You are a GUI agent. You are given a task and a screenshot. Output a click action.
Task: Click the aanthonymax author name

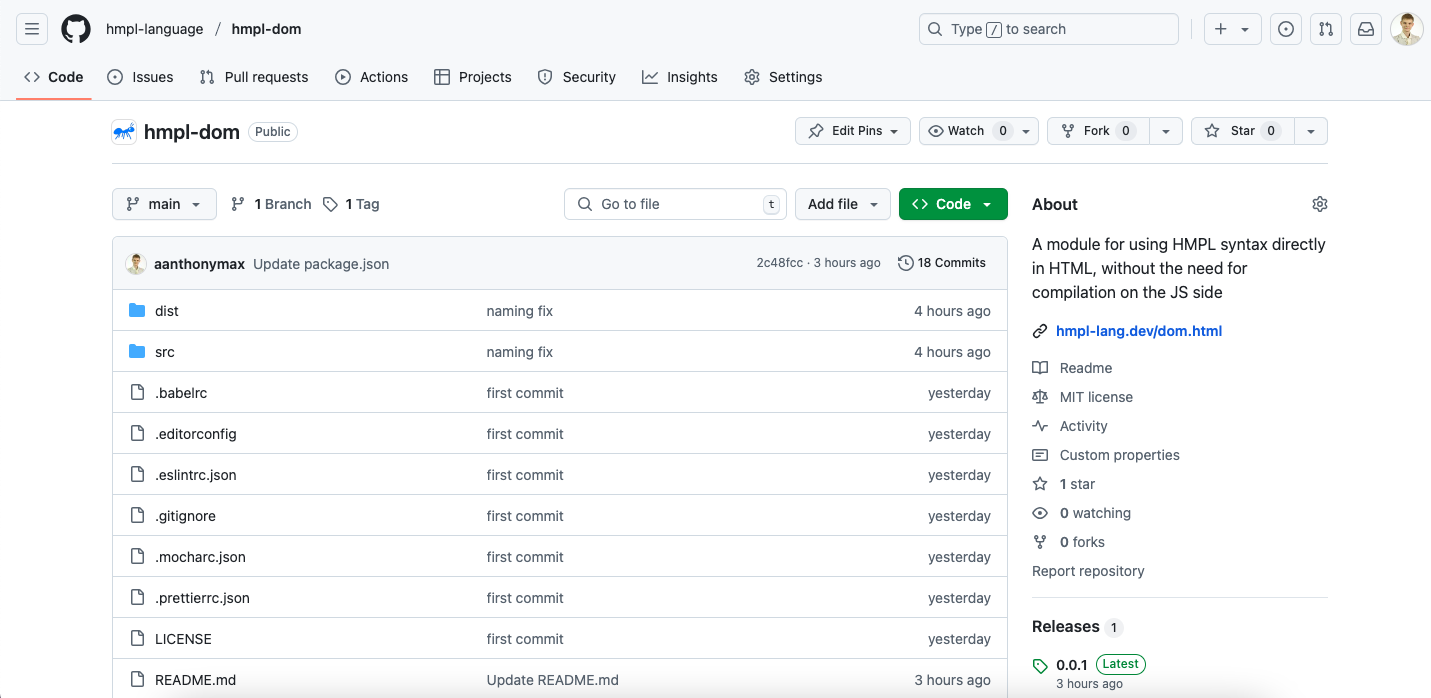[x=199, y=264]
